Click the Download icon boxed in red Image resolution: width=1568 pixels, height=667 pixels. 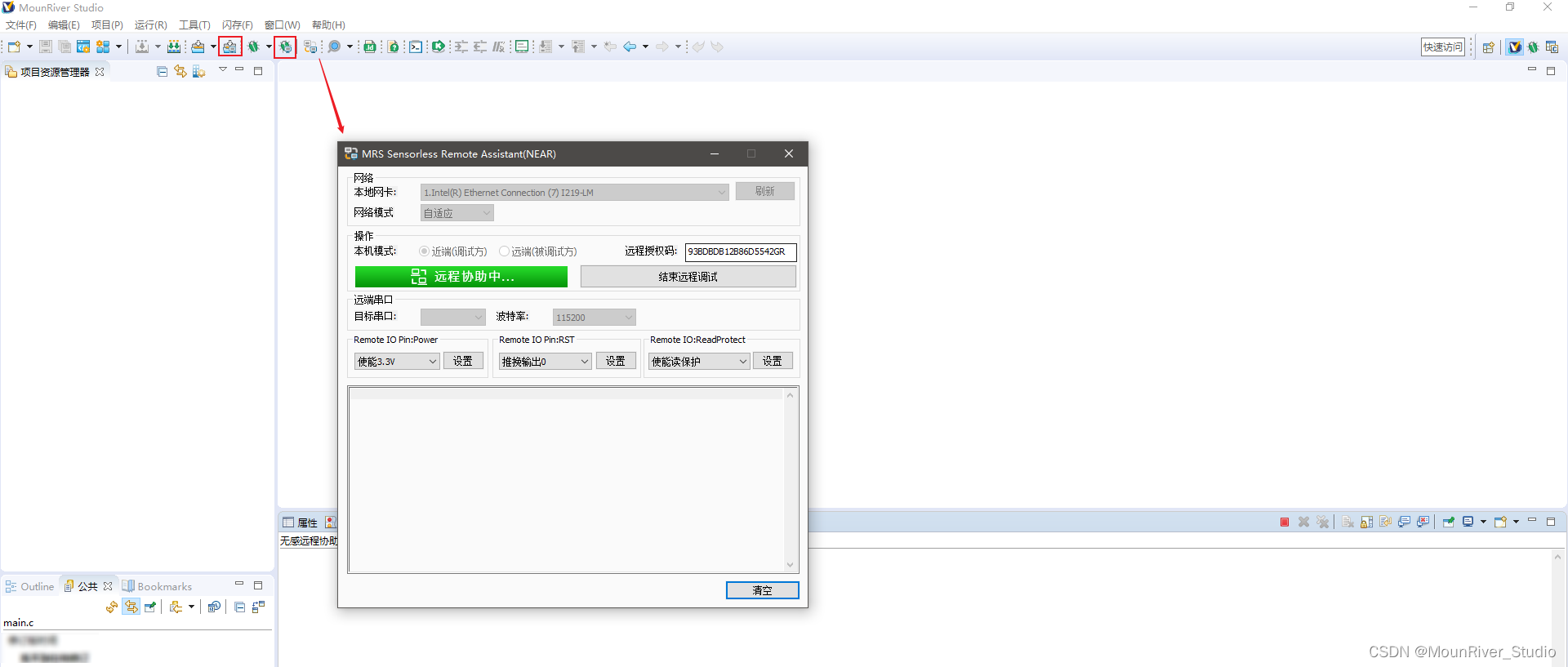tap(230, 47)
